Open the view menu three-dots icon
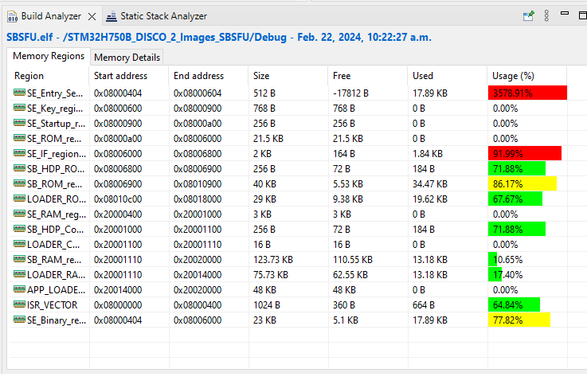The image size is (587, 374). [x=546, y=16]
